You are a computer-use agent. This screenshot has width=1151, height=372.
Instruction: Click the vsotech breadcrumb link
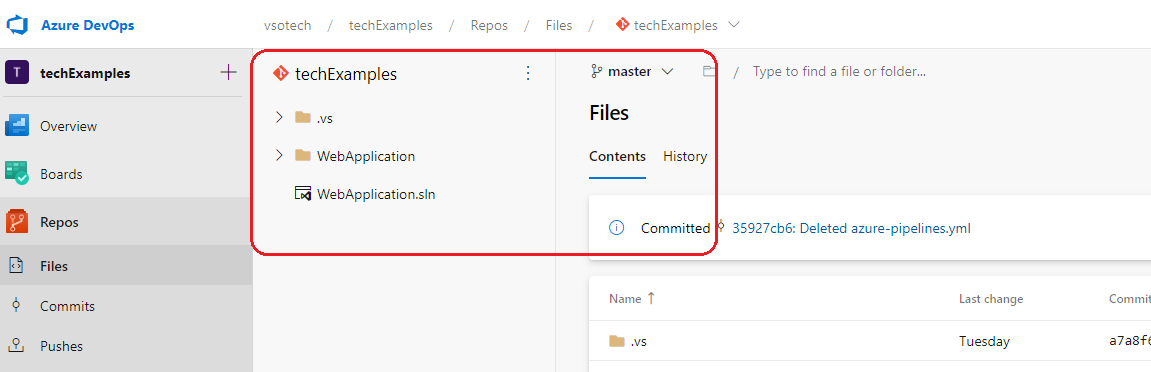288,26
